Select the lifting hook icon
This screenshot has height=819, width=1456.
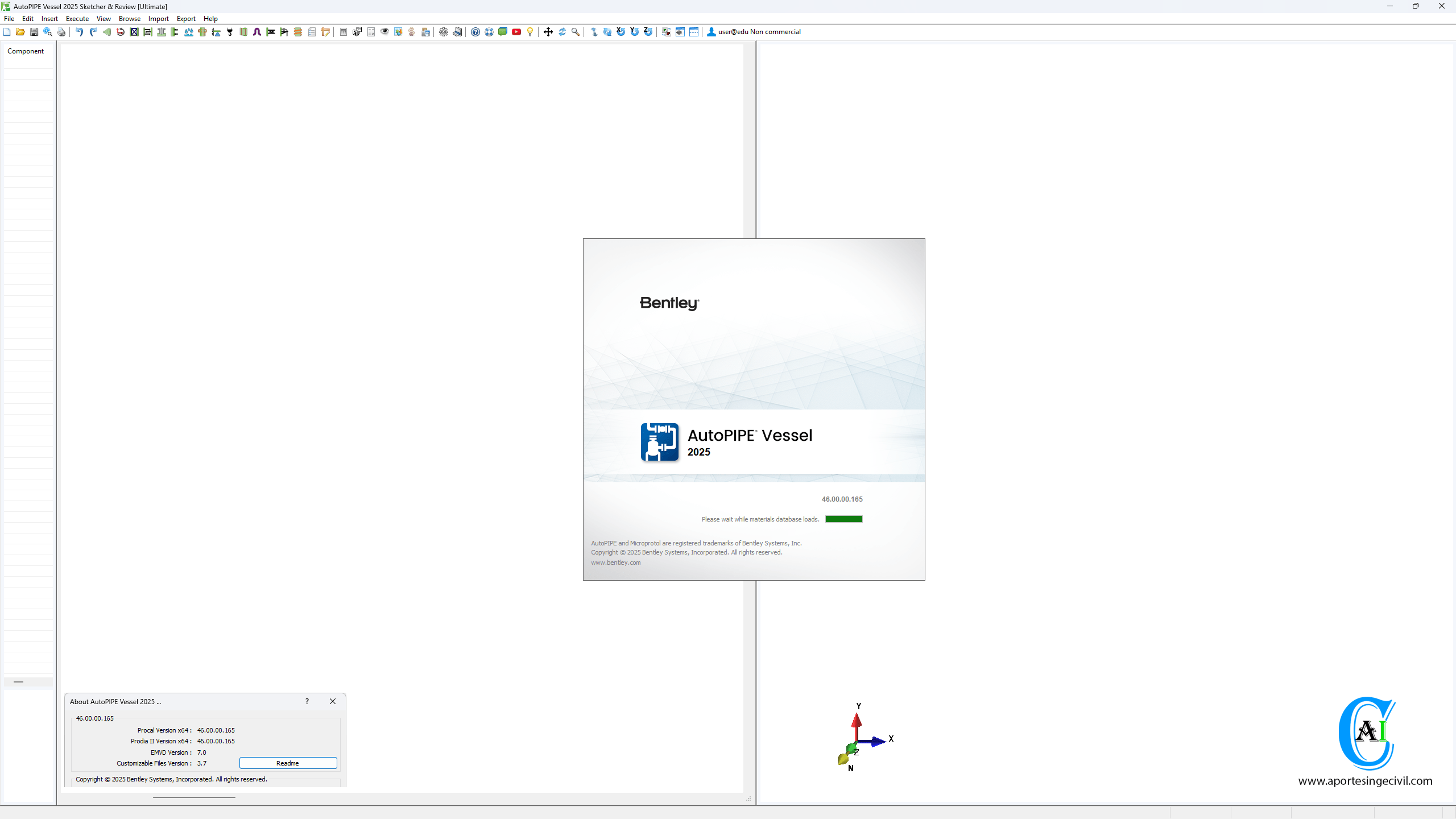click(230, 32)
